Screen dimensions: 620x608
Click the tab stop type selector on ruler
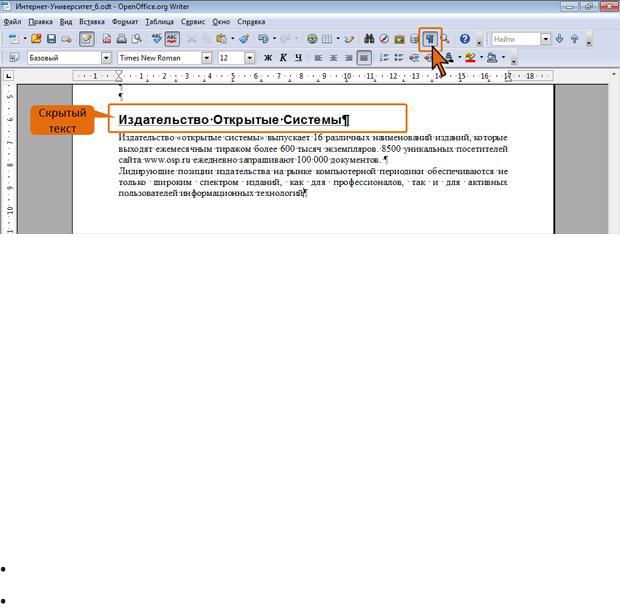[x=8, y=76]
